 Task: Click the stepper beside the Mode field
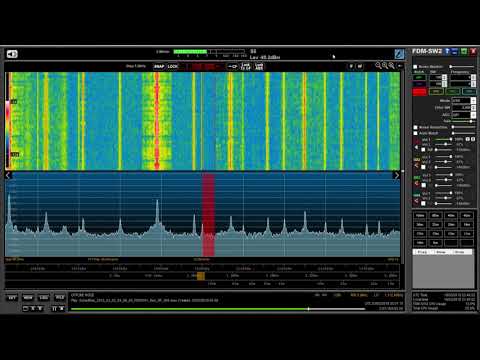[473, 100]
